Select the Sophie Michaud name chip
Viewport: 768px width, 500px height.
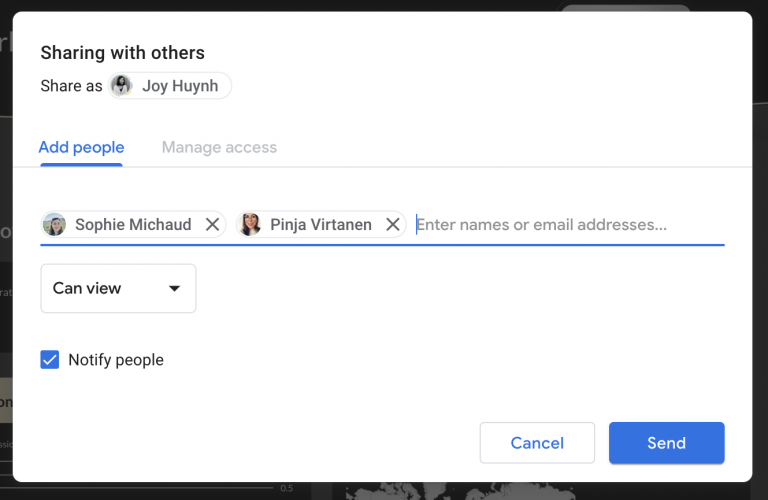tap(132, 225)
